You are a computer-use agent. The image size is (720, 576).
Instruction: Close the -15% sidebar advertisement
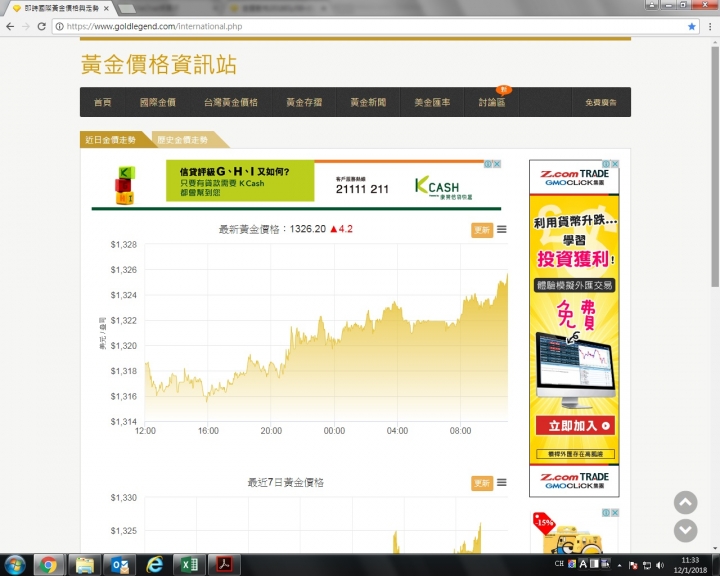[615, 513]
